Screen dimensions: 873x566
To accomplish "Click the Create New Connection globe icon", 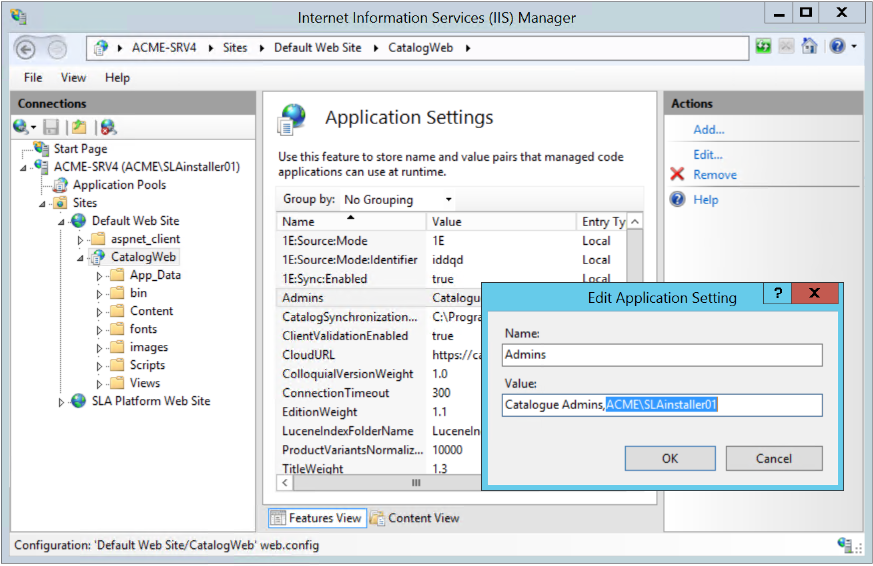I will (x=22, y=127).
